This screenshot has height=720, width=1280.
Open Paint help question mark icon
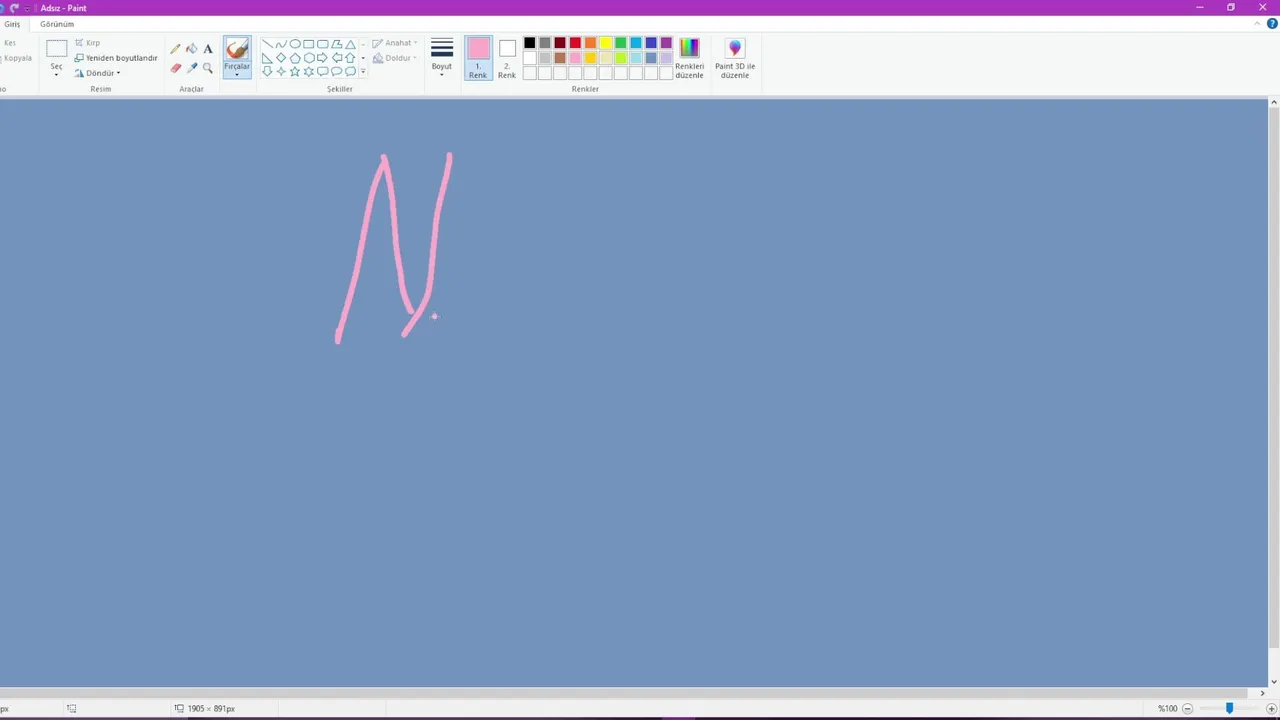coord(1272,24)
